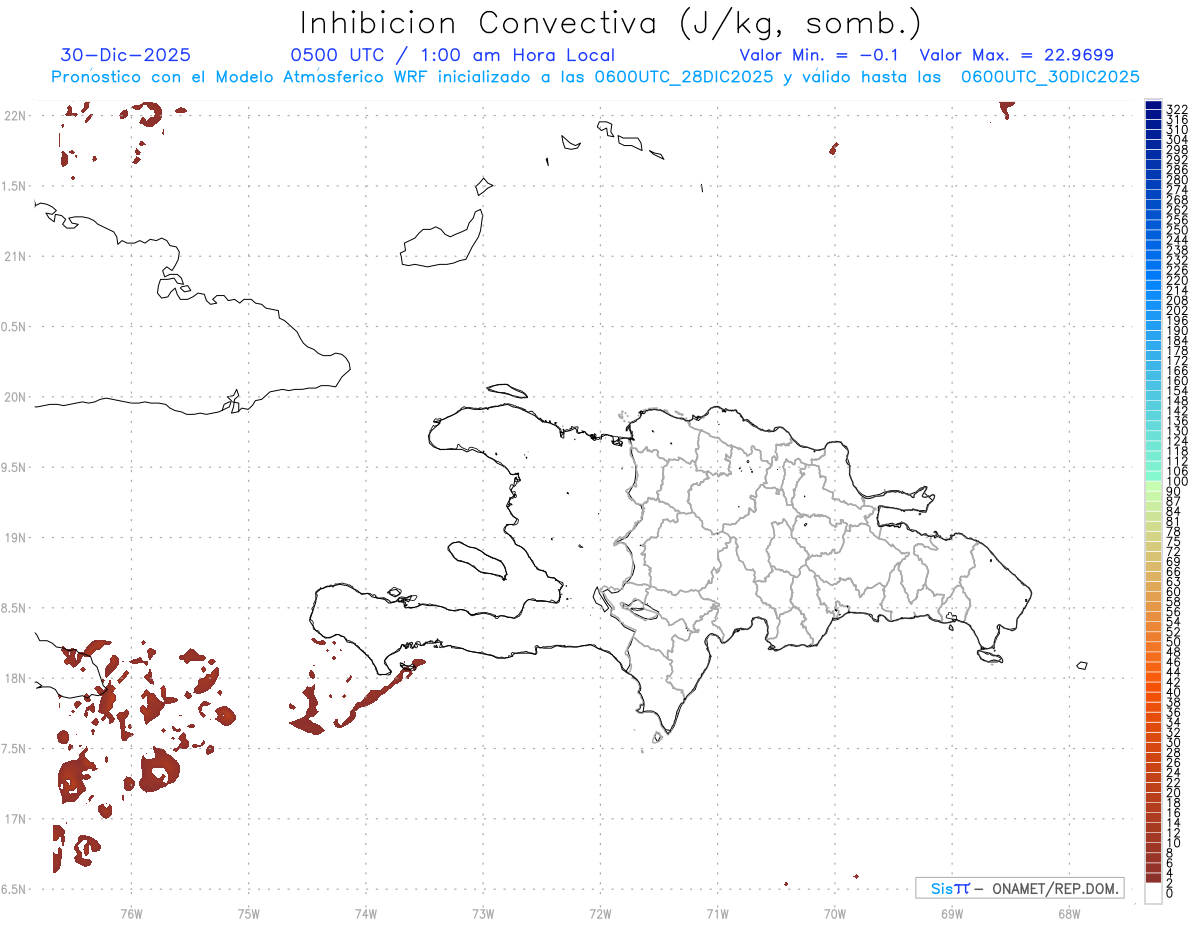Image resolution: width=1200 pixels, height=927 pixels.
Task: Click the "75W" longitude label
Action: click(248, 913)
